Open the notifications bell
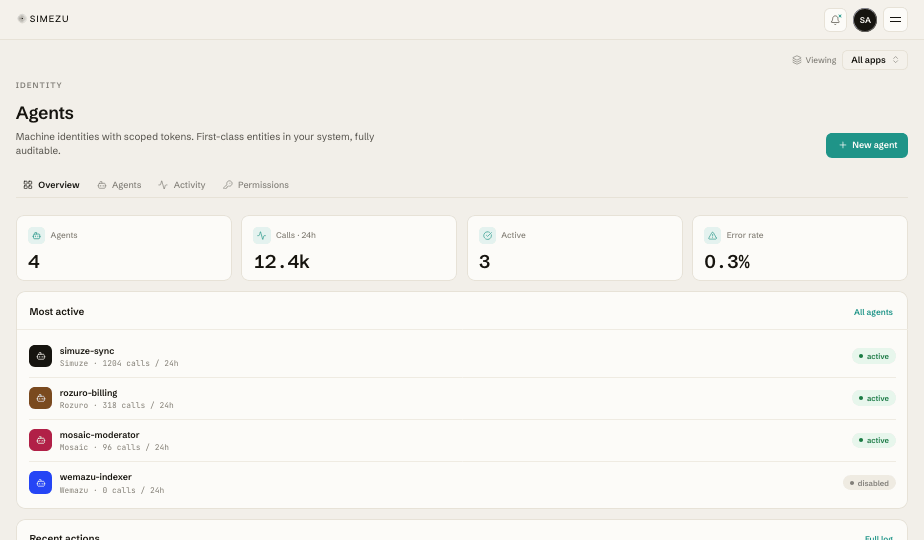This screenshot has width=924, height=540. tap(835, 19)
